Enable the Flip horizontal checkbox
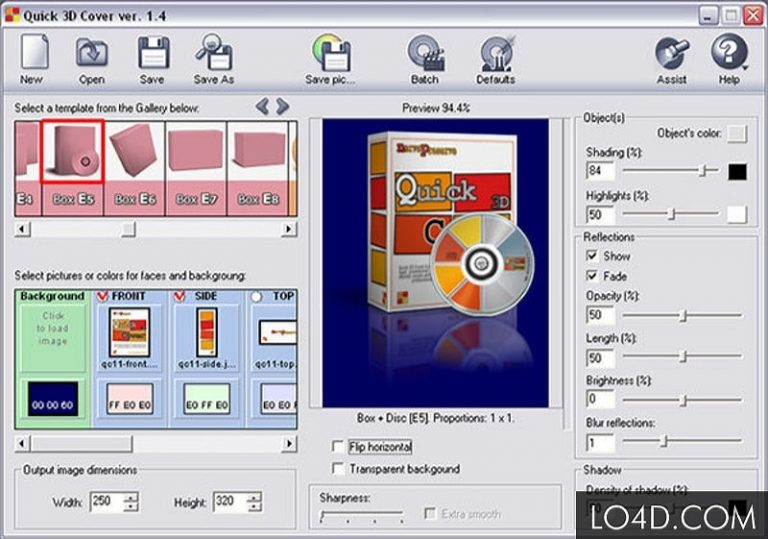Screen dimensions: 768x539 click(x=337, y=447)
